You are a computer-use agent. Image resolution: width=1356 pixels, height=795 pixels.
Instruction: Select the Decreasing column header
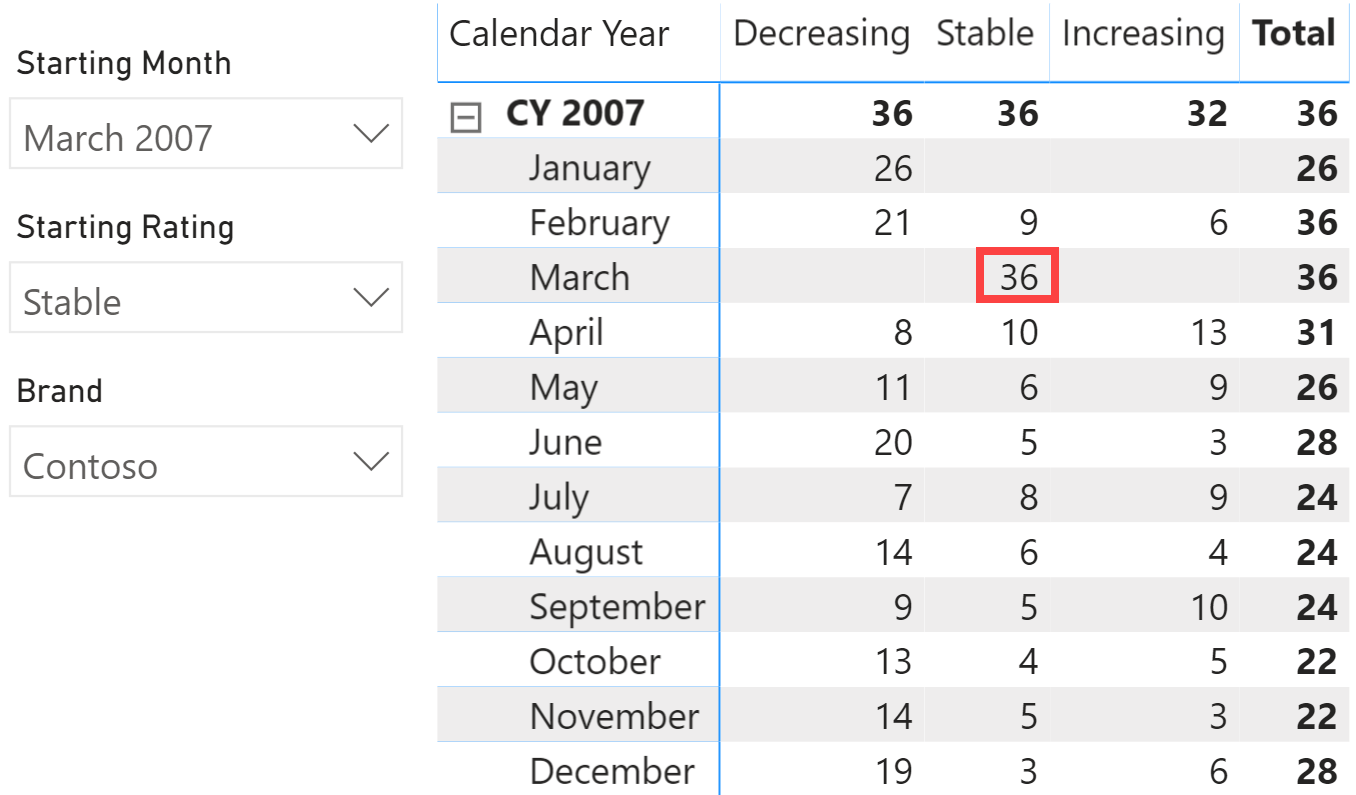[821, 34]
